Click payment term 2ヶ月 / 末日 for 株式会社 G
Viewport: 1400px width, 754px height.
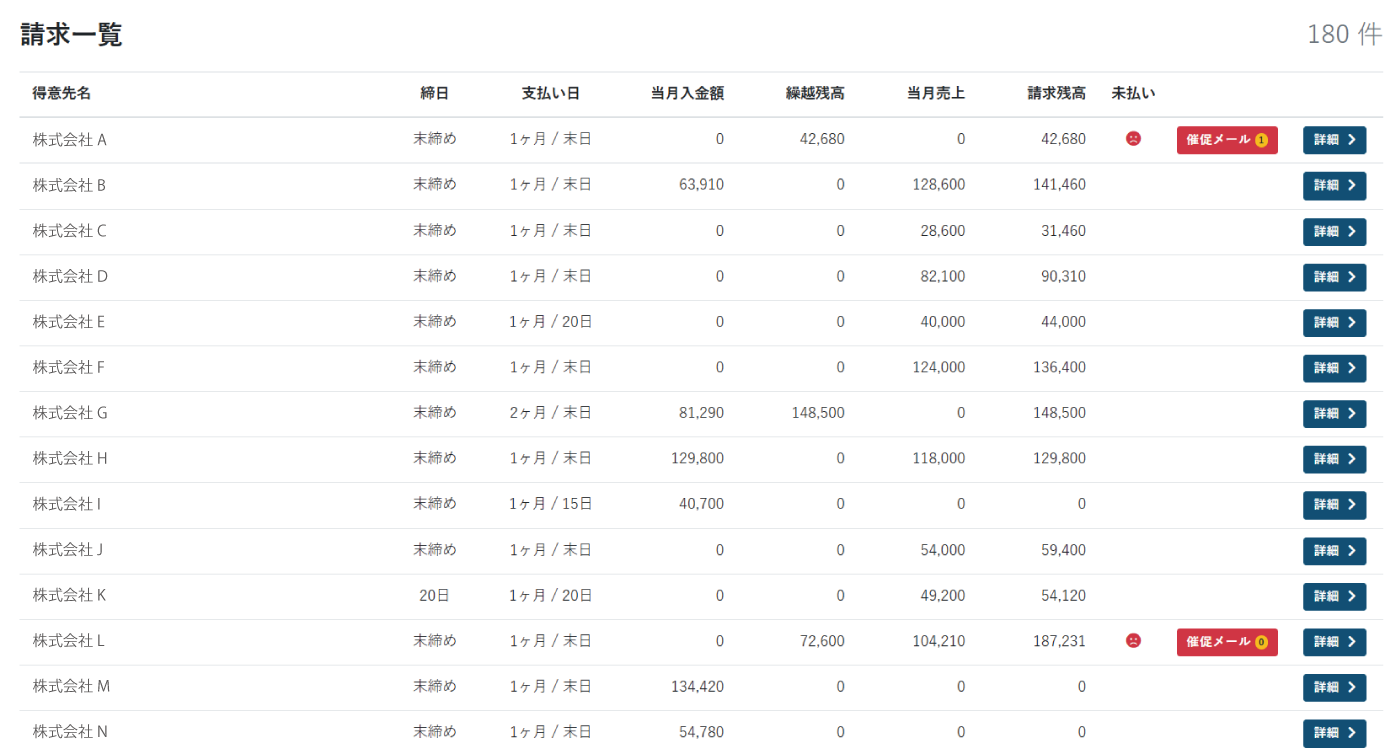tap(551, 413)
